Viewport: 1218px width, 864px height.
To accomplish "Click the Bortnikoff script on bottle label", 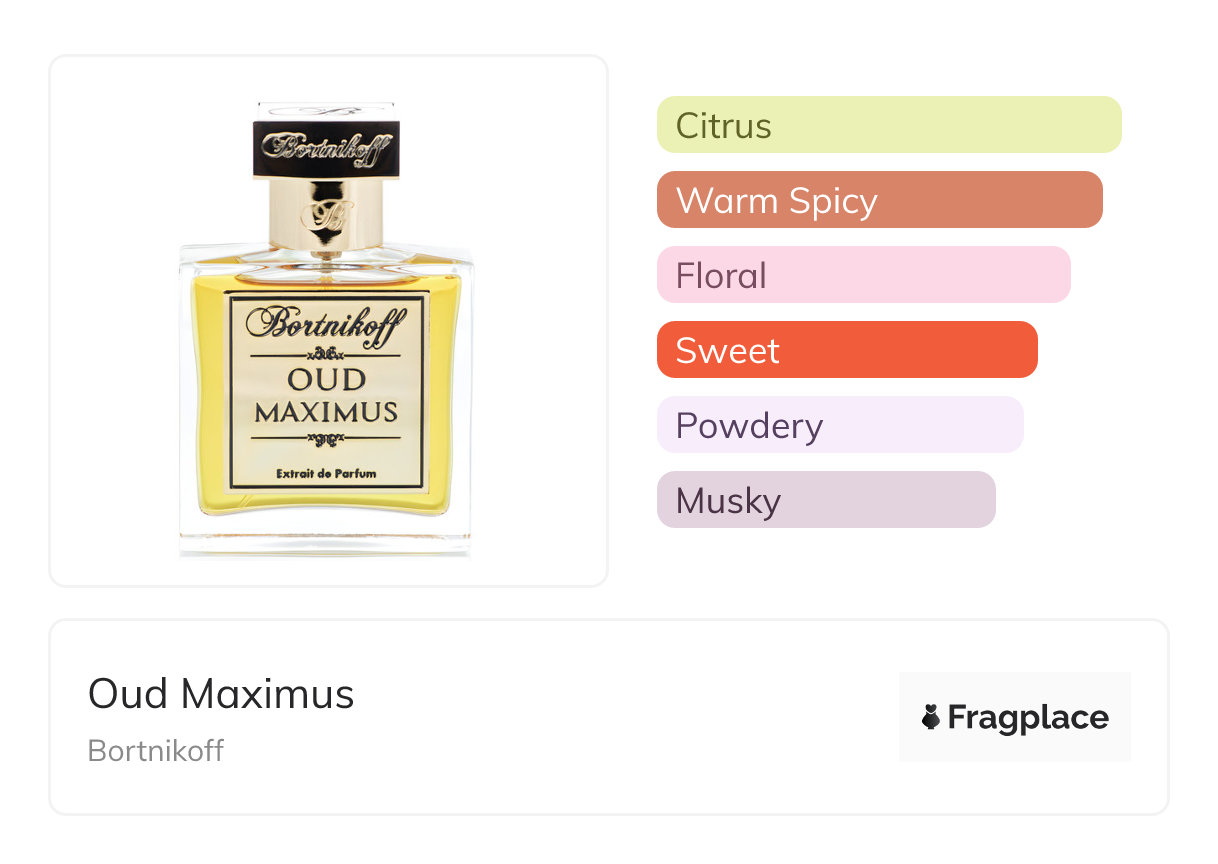I will 324,324.
